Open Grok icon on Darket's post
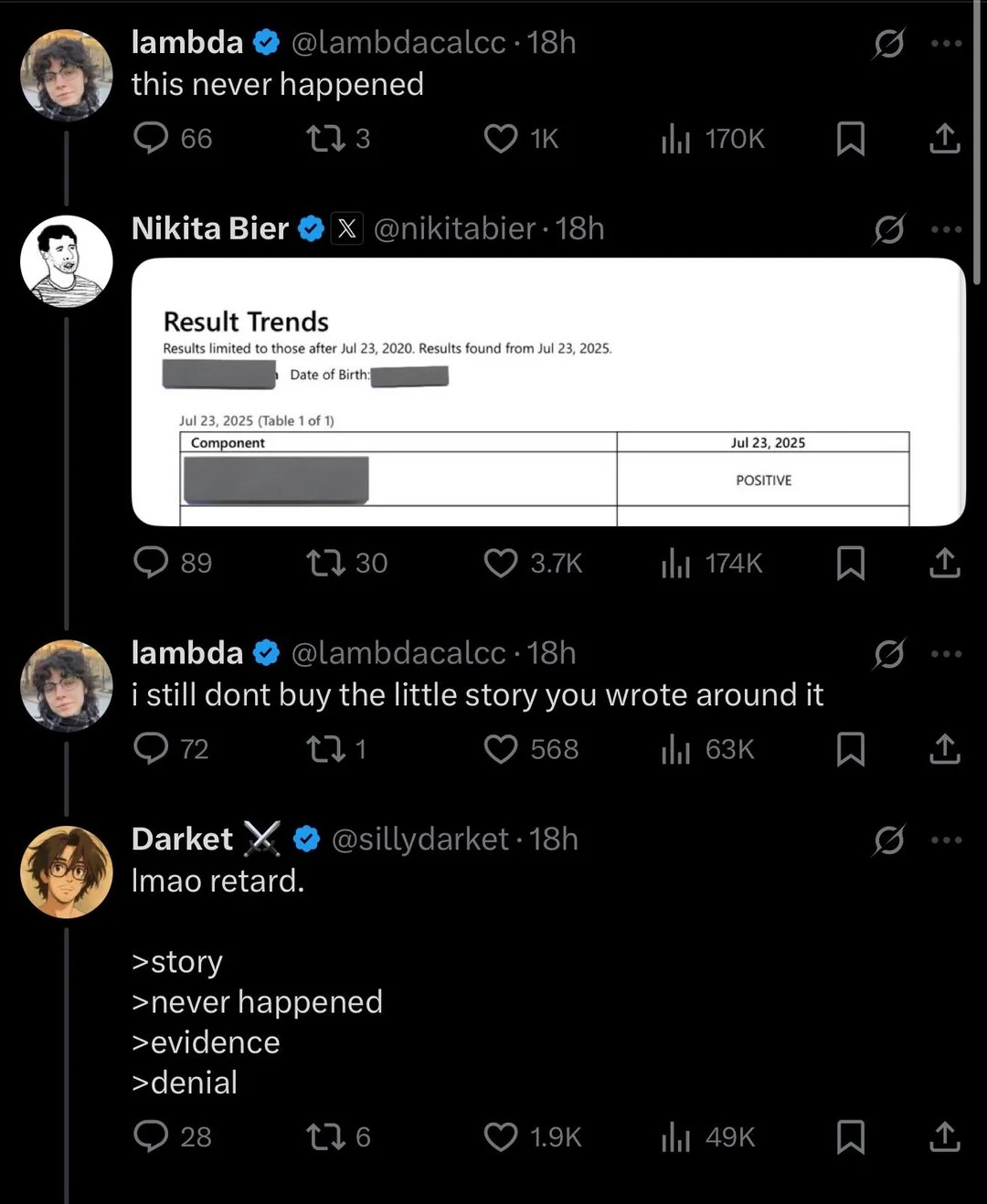The image size is (987, 1204). pyautogui.click(x=888, y=840)
